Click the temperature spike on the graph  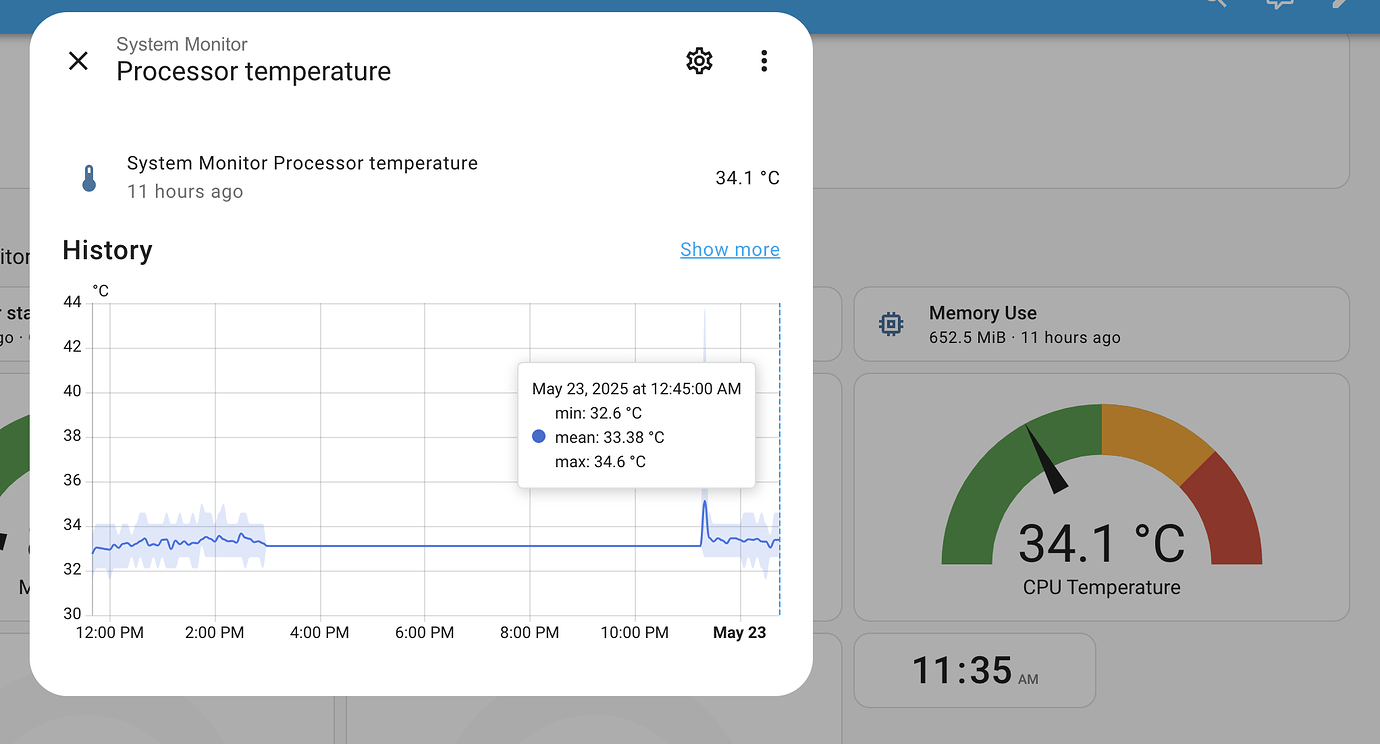point(704,505)
